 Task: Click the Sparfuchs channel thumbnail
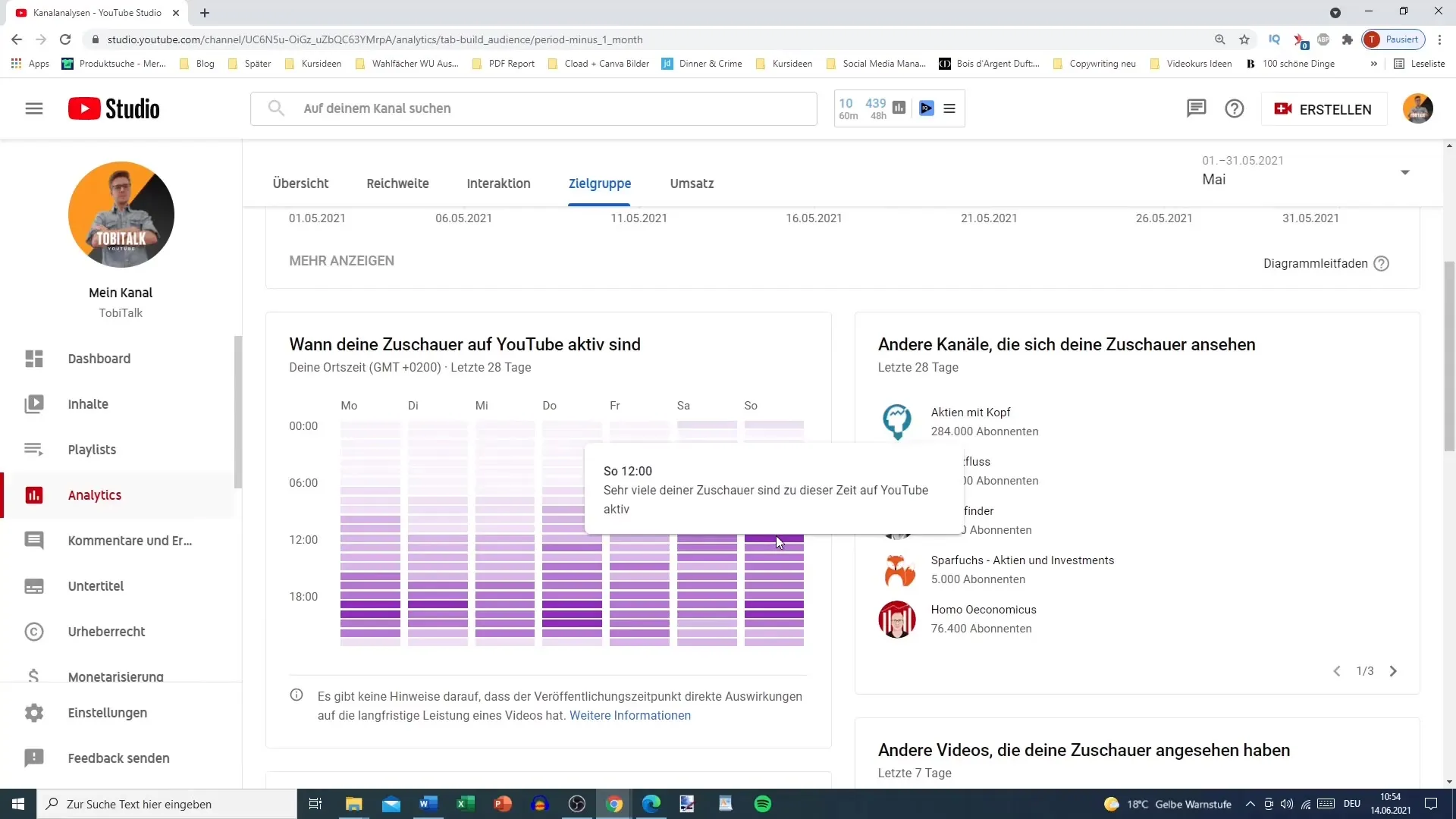pyautogui.click(x=897, y=569)
